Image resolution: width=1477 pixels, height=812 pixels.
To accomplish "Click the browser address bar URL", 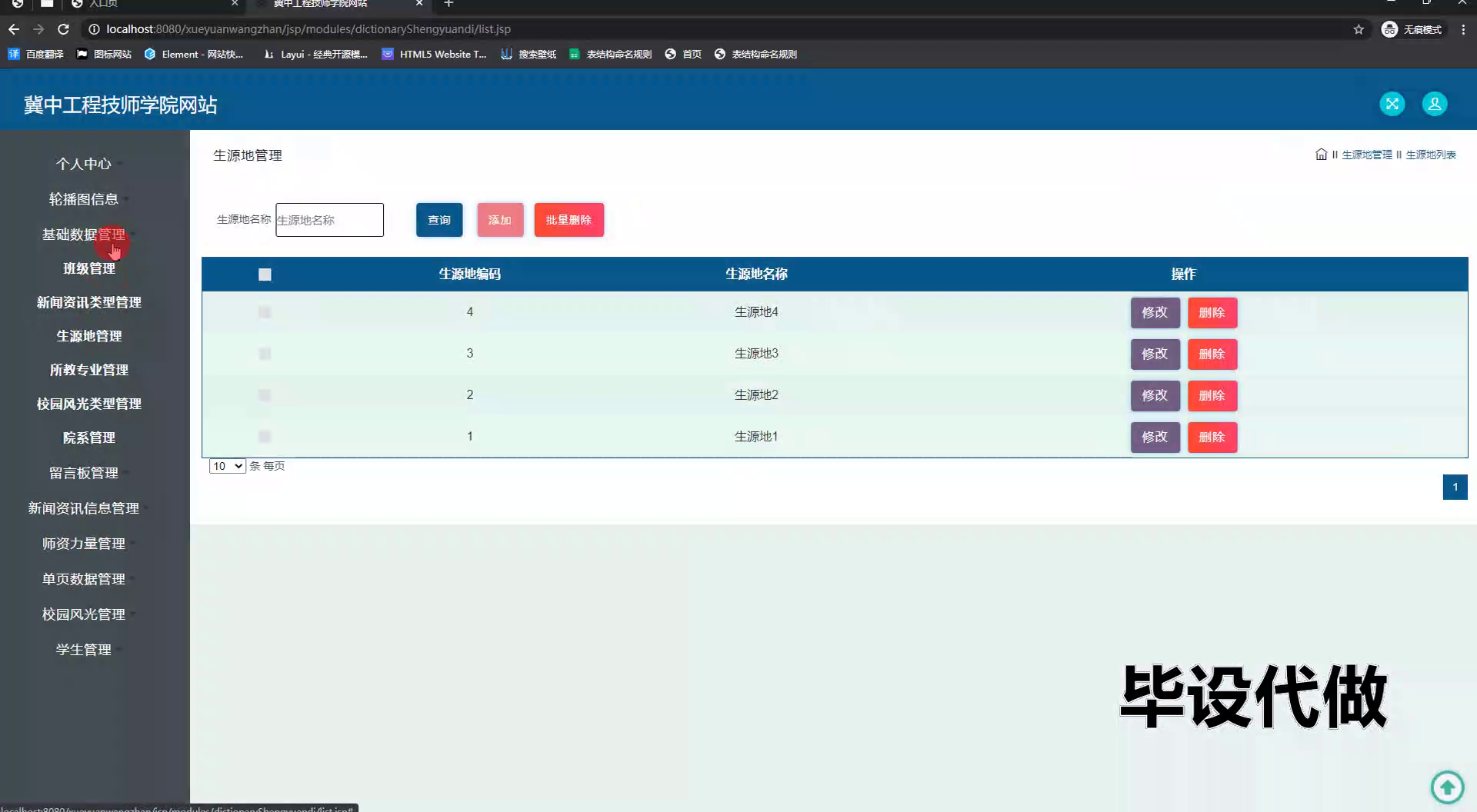I will [308, 29].
